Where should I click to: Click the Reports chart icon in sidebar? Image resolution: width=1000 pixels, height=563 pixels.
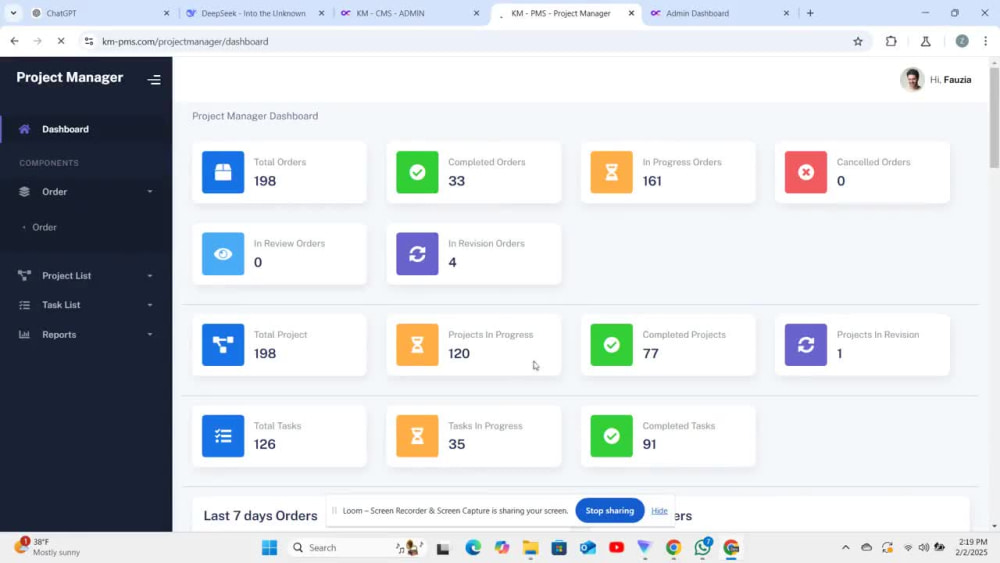[24, 334]
